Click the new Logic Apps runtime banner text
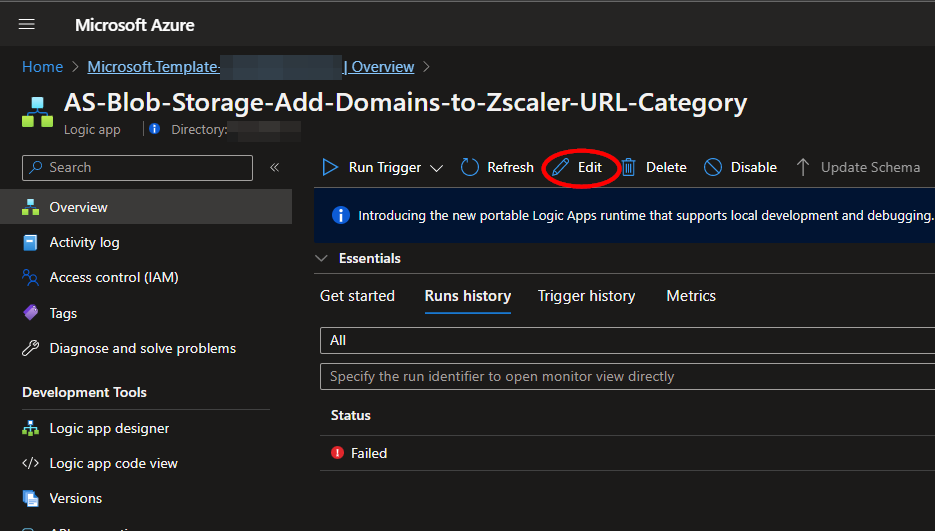 click(646, 215)
